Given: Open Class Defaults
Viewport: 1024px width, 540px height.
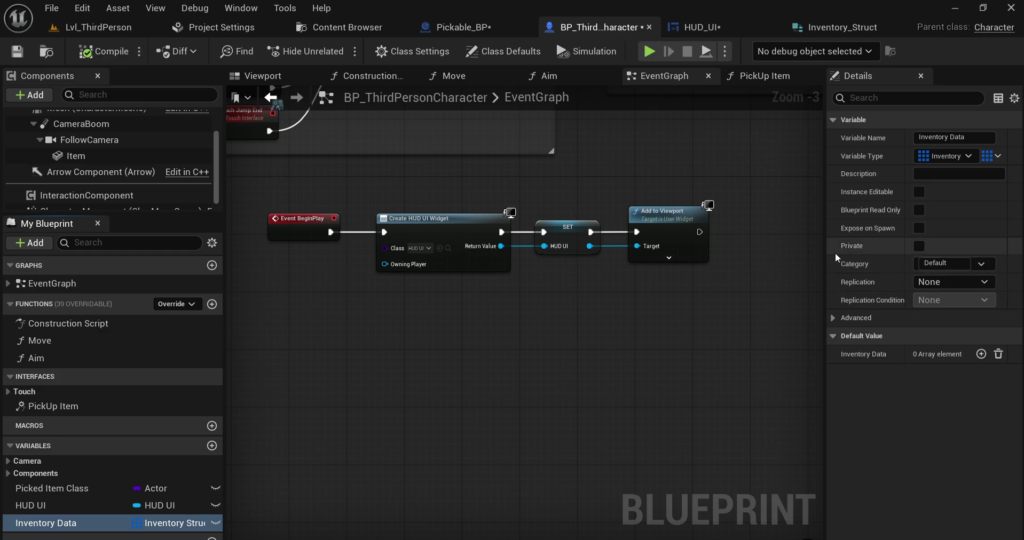Looking at the screenshot, I should click(503, 51).
